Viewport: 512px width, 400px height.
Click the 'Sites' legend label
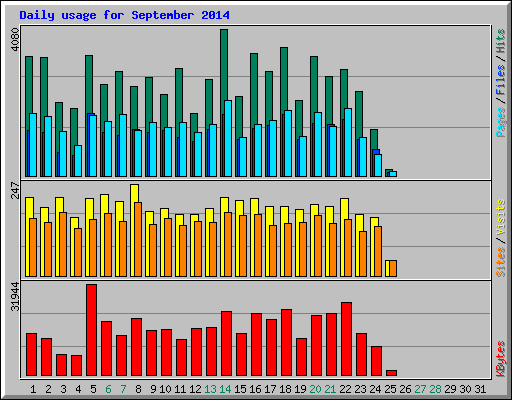(x=501, y=262)
